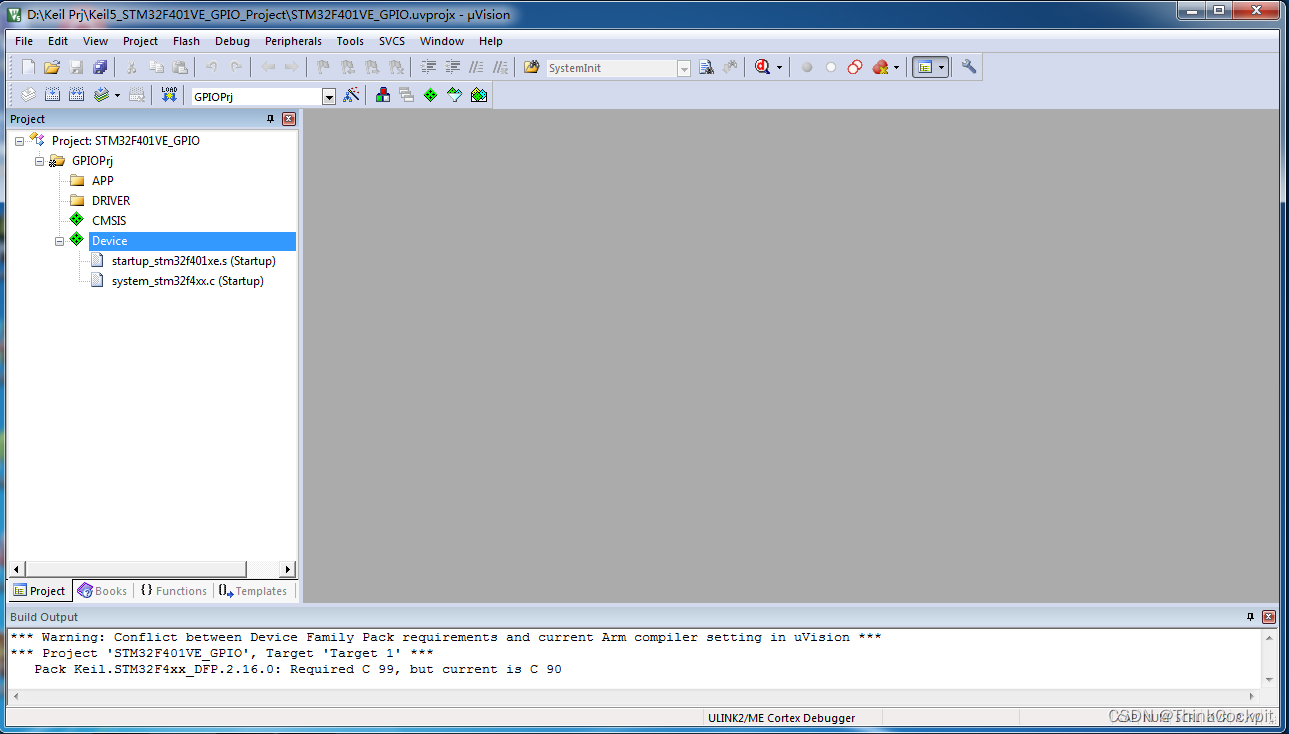Image resolution: width=1289 pixels, height=734 pixels.
Task: Select the CMSIS component
Action: pyautogui.click(x=109, y=221)
